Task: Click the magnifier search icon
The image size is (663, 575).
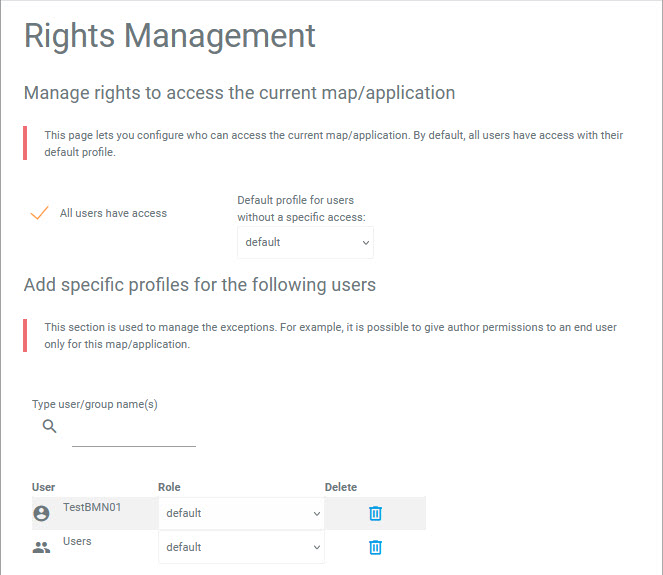Action: click(50, 427)
